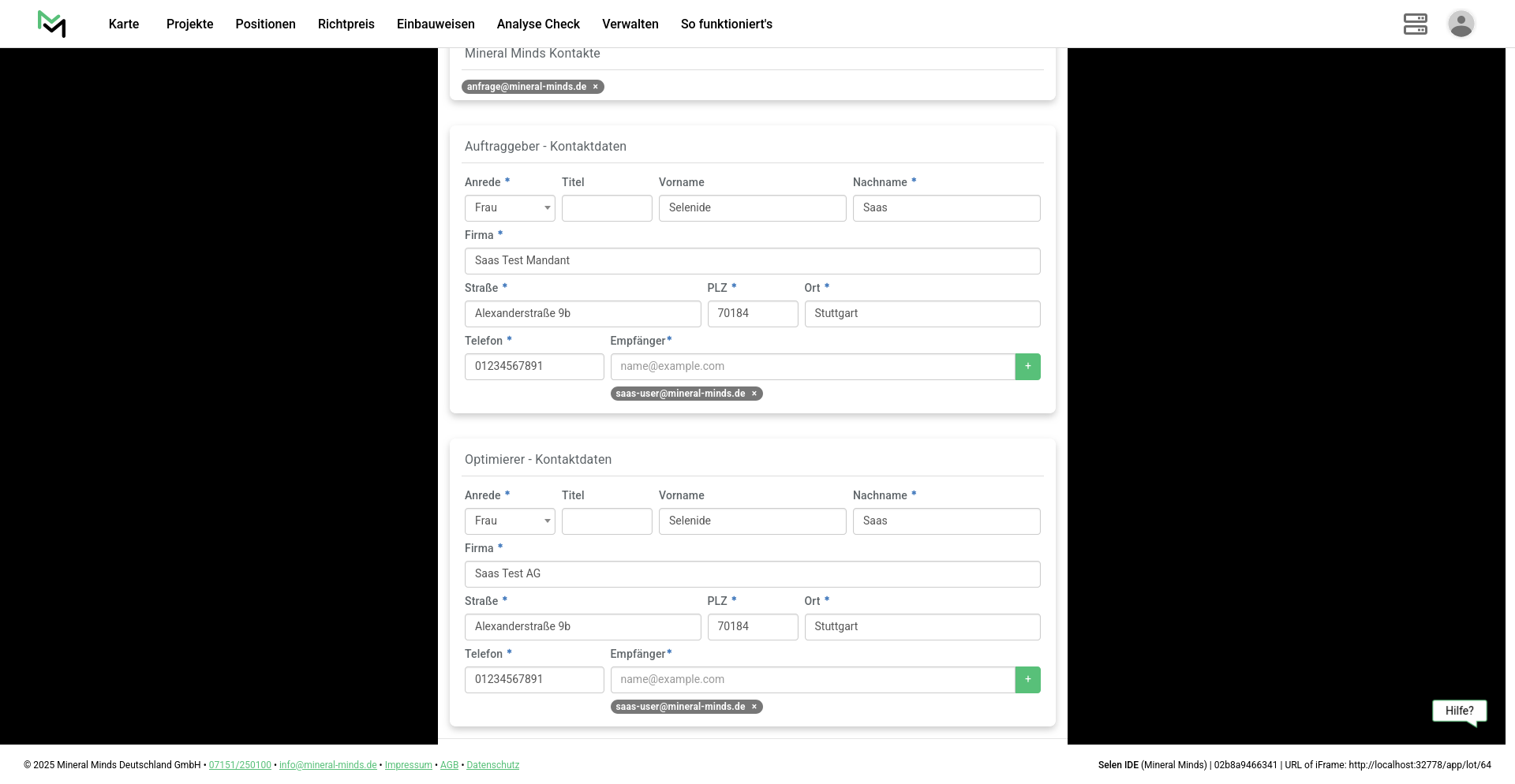
Task: Remove saas-user email tag under Auftraggeber
Action: pos(754,394)
